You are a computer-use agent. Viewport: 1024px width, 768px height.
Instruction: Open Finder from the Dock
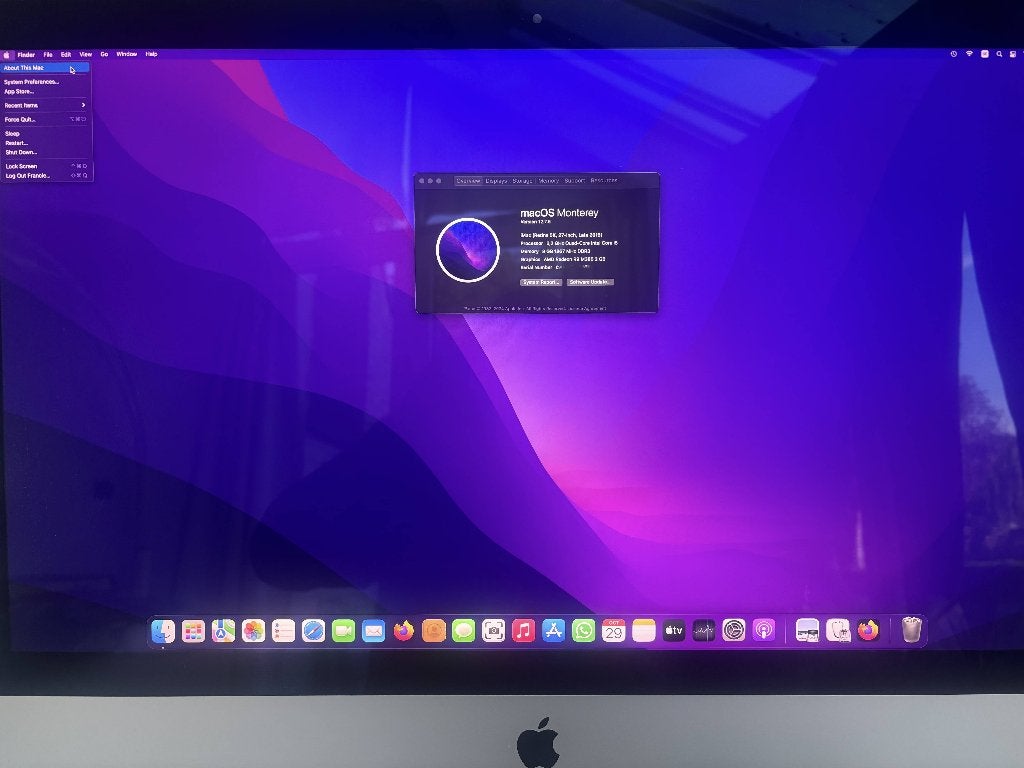tap(163, 631)
